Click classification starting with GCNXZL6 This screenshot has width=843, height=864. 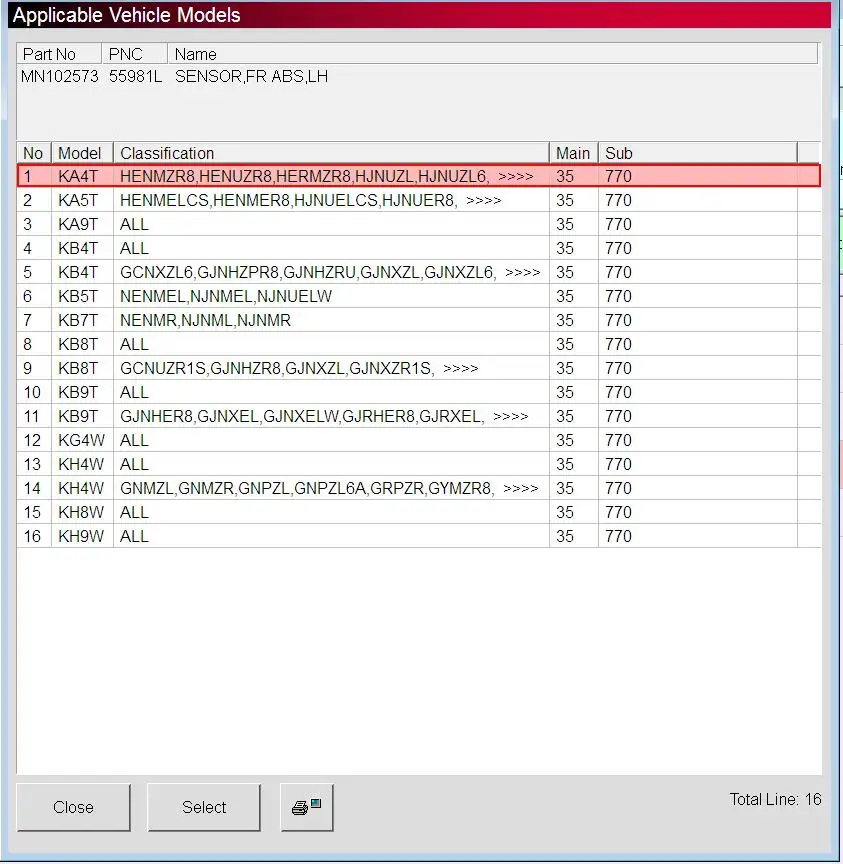point(330,272)
